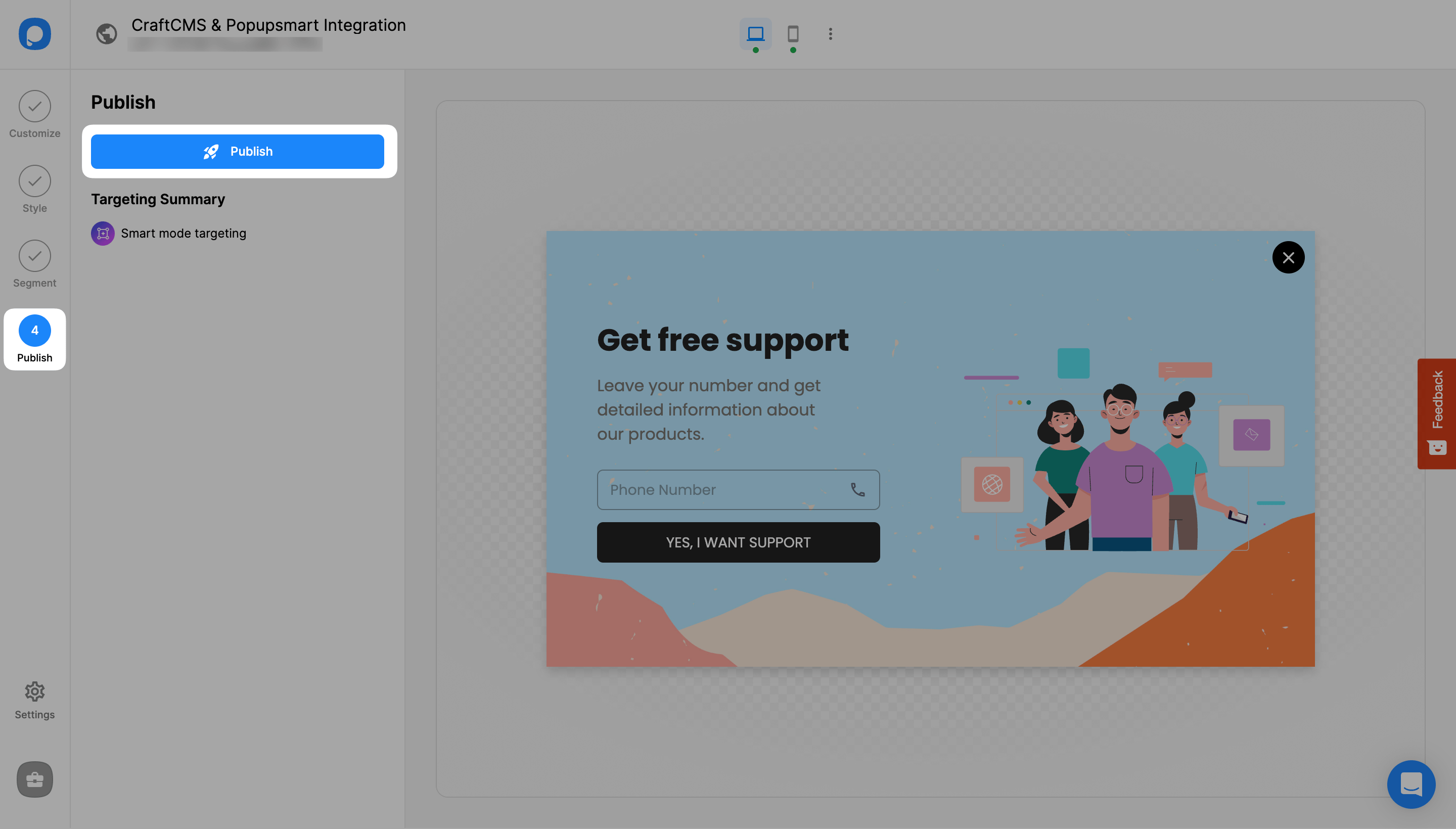
Task: Go to Publish step four
Action: pos(34,339)
